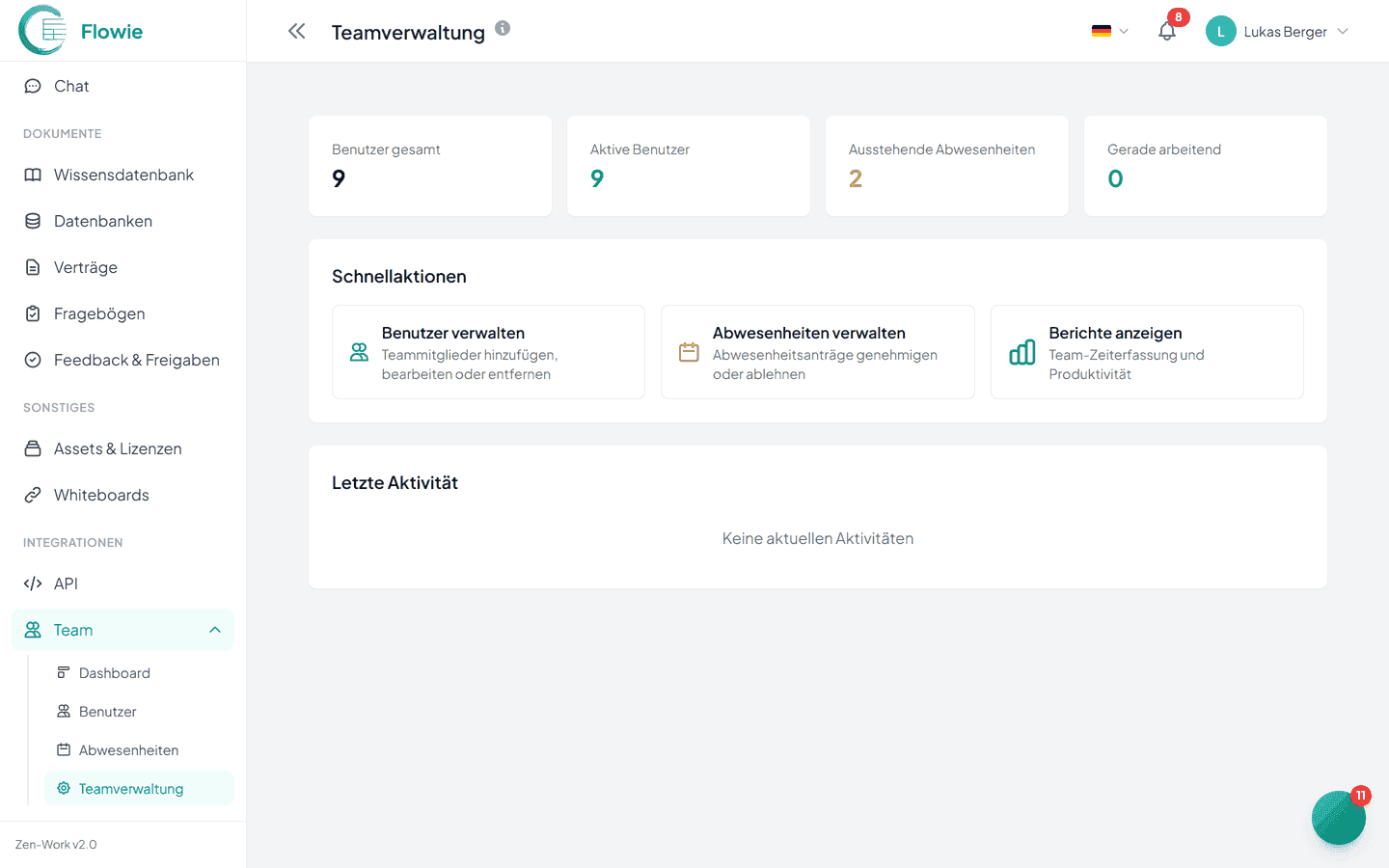Click the Datenbanken database icon
Viewport: 1389px width, 868px height.
[x=33, y=221]
